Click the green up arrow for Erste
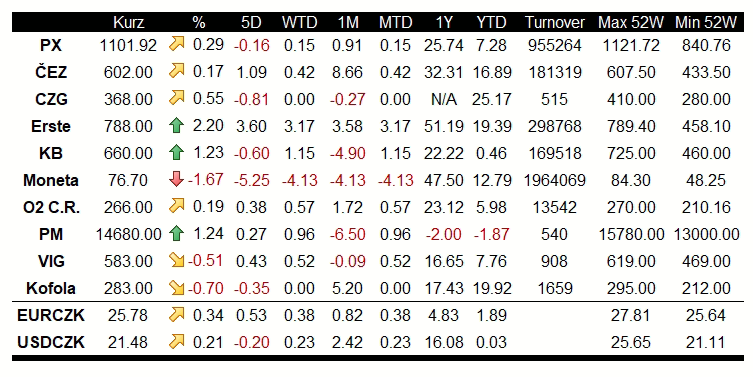Screen dimensions: 753x377 pyautogui.click(x=177, y=125)
